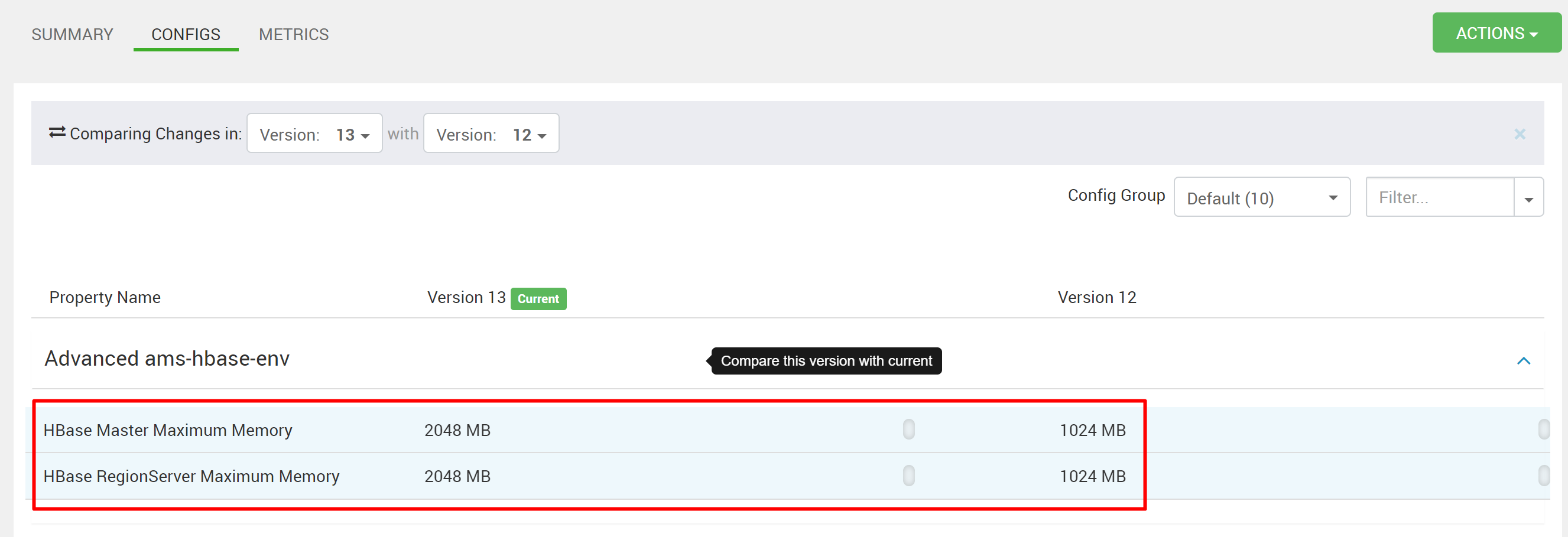The image size is (1568, 537).
Task: Click HBase RegionServer row's far-right scroll handle
Action: (x=1543, y=476)
